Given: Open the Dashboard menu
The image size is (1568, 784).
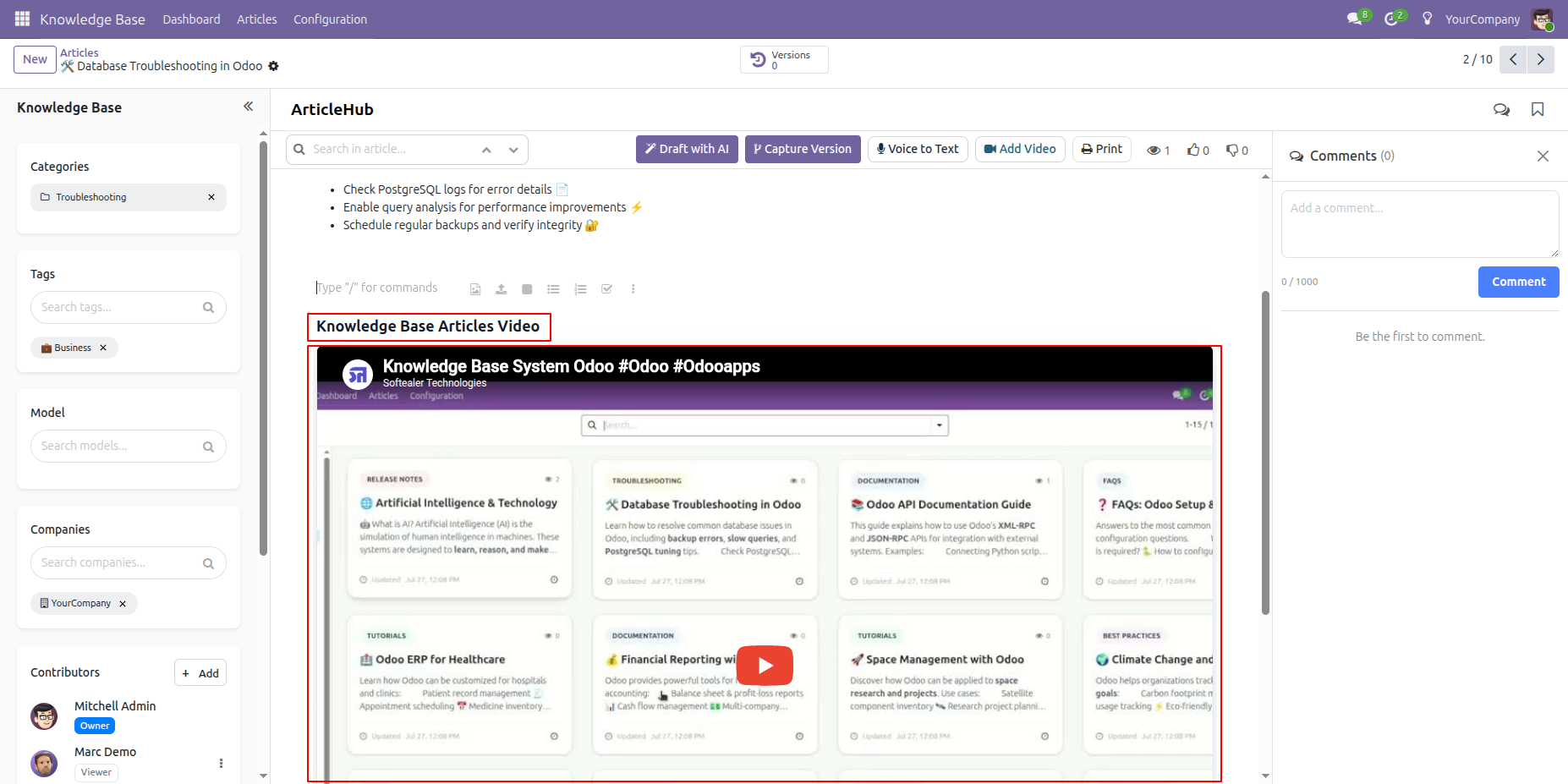Looking at the screenshot, I should click(191, 19).
